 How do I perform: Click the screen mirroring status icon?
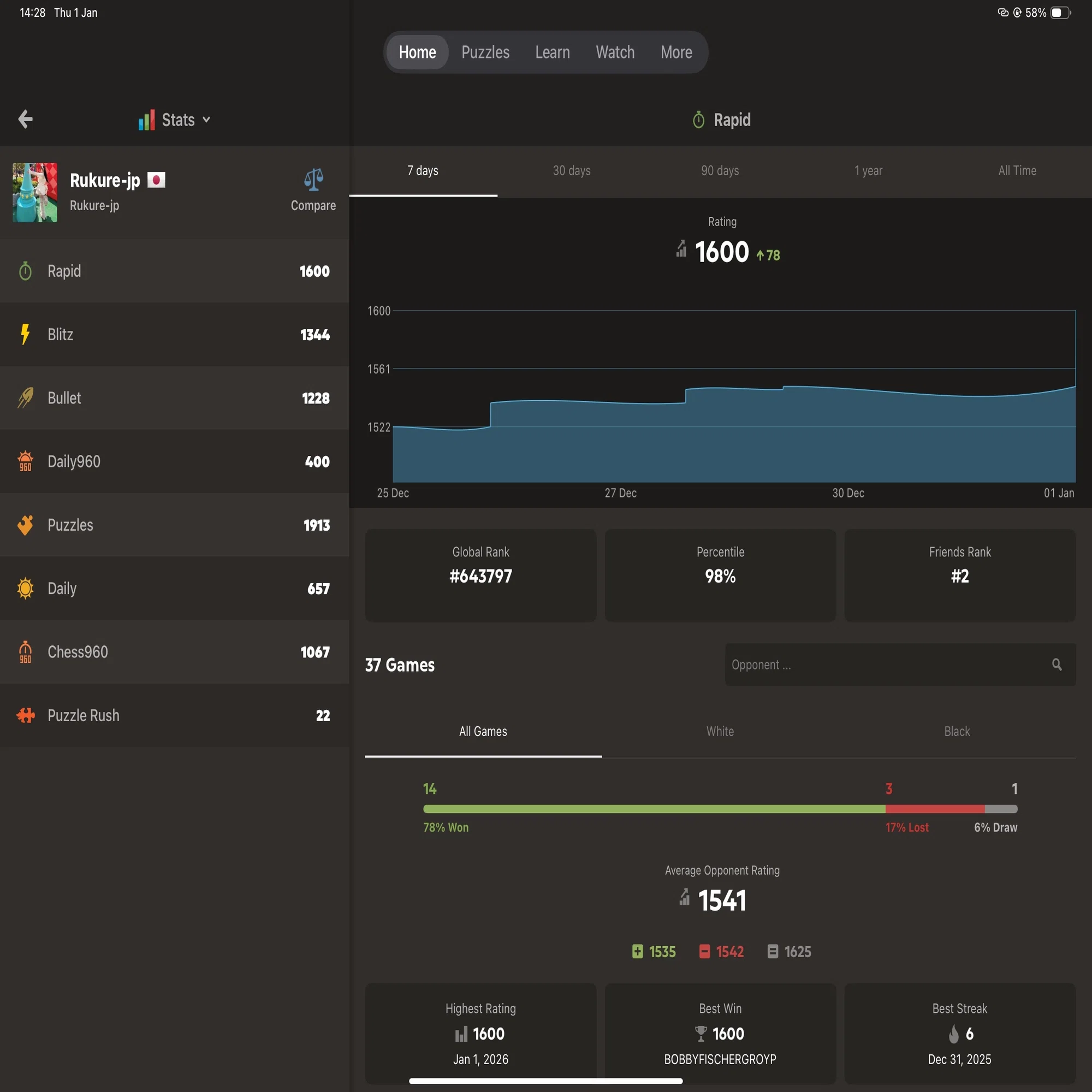coord(1003,13)
